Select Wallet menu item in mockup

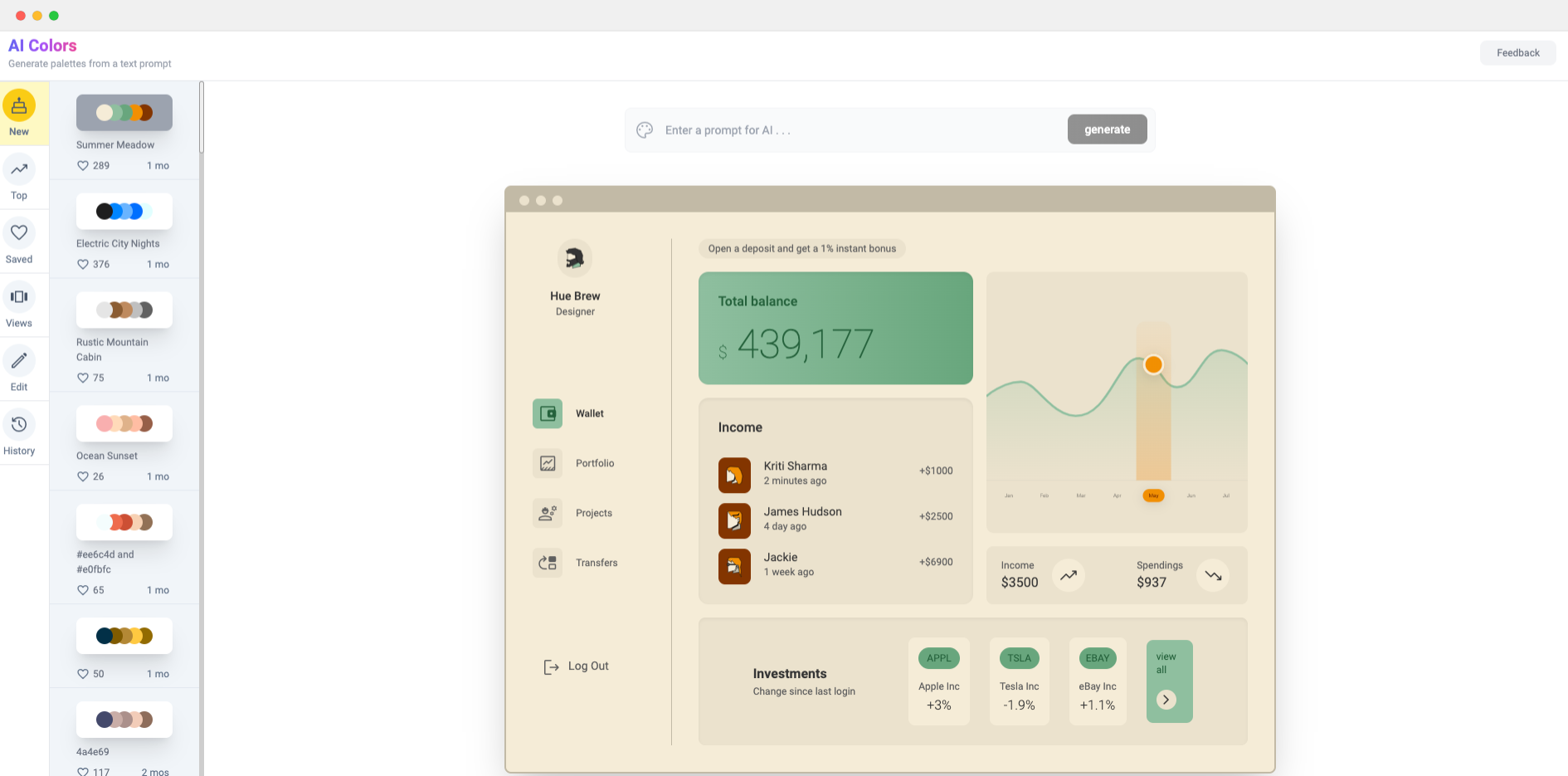[589, 413]
